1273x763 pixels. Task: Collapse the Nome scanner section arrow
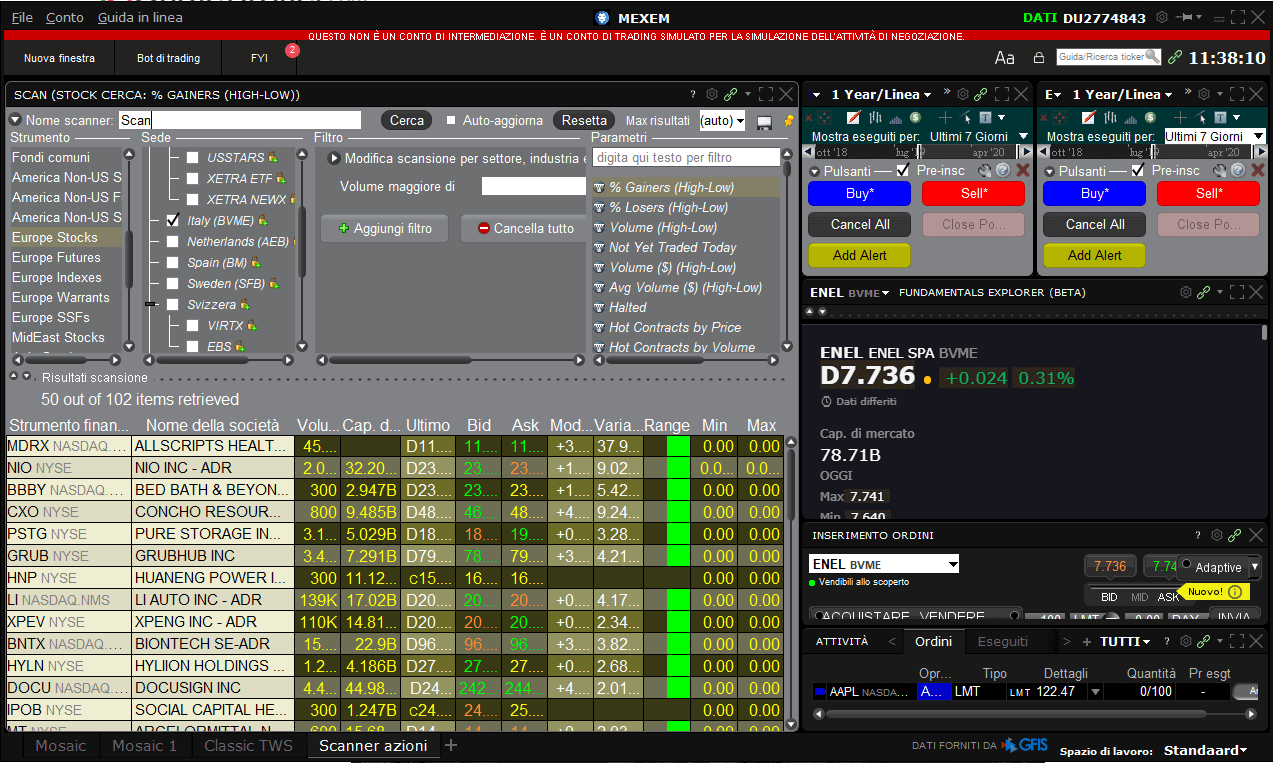click(x=15, y=120)
